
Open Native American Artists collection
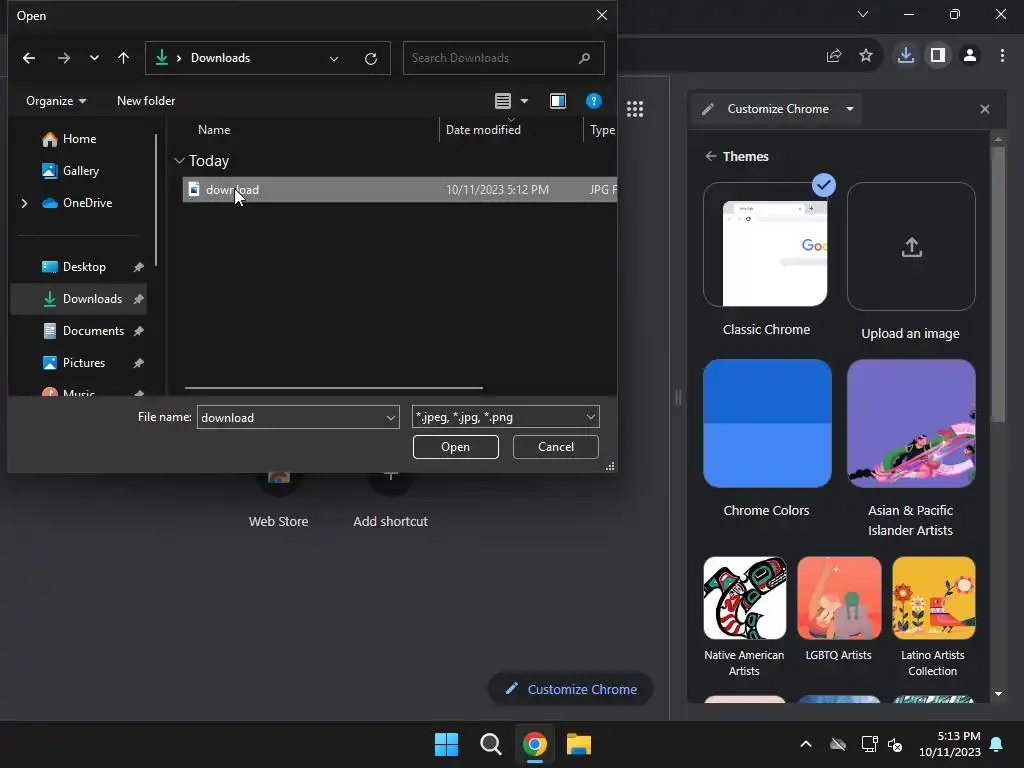coord(744,598)
